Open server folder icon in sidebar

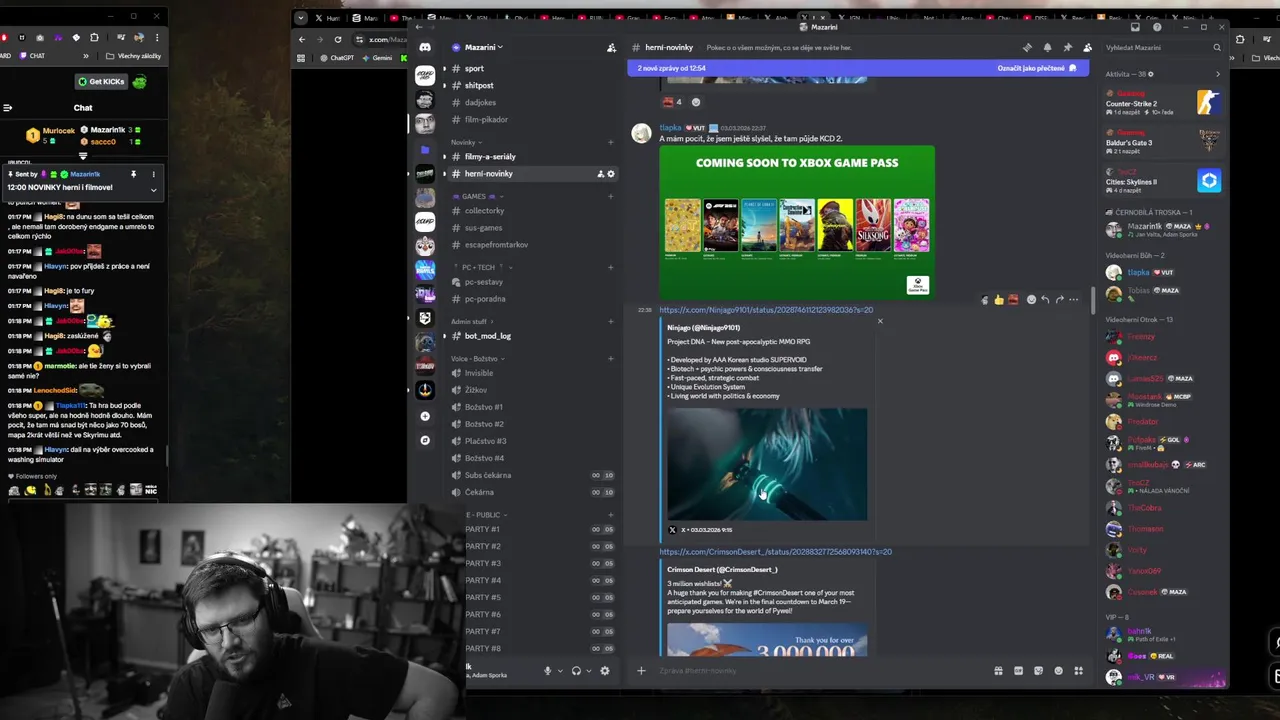(425, 149)
